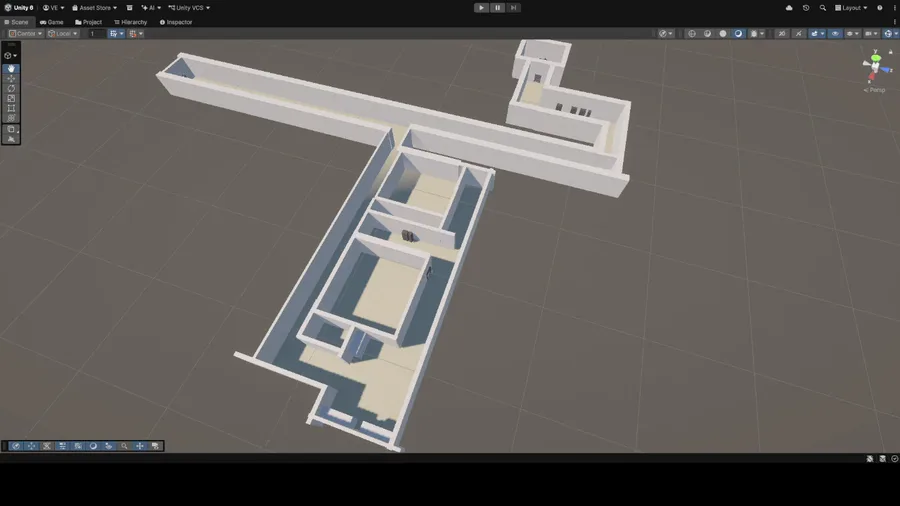
Task: Open the Scene camera settings dropdown
Action: tap(872, 33)
